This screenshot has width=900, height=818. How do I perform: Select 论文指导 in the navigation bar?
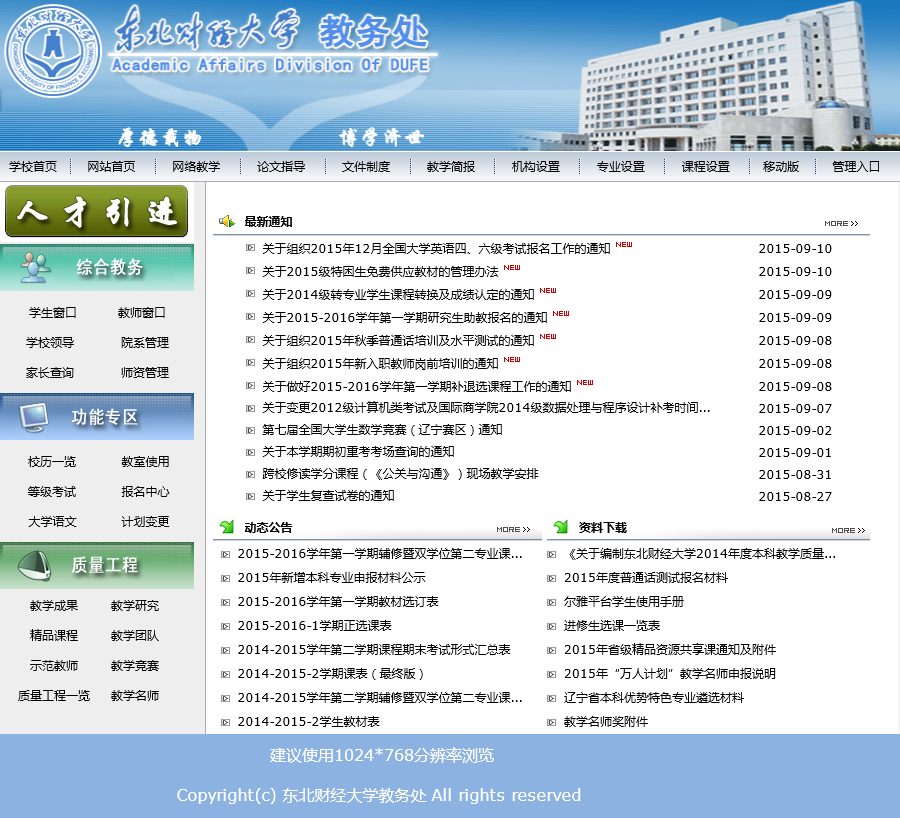click(281, 166)
